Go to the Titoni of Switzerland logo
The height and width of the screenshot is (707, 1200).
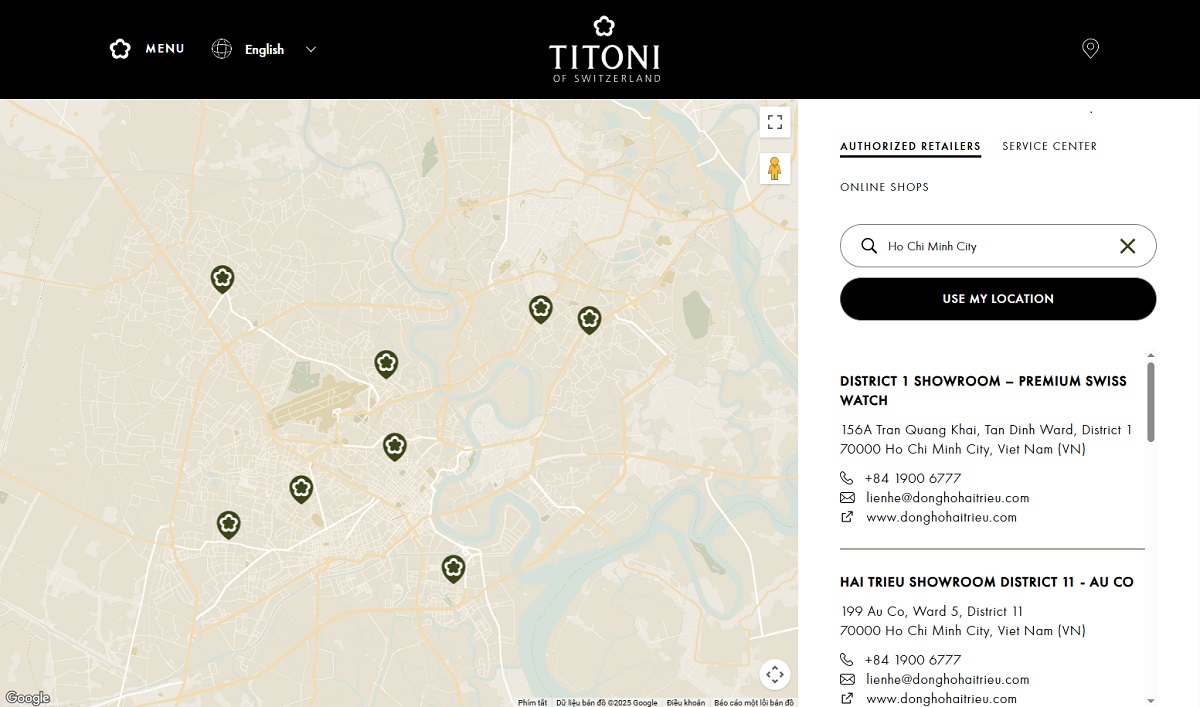[x=605, y=49]
